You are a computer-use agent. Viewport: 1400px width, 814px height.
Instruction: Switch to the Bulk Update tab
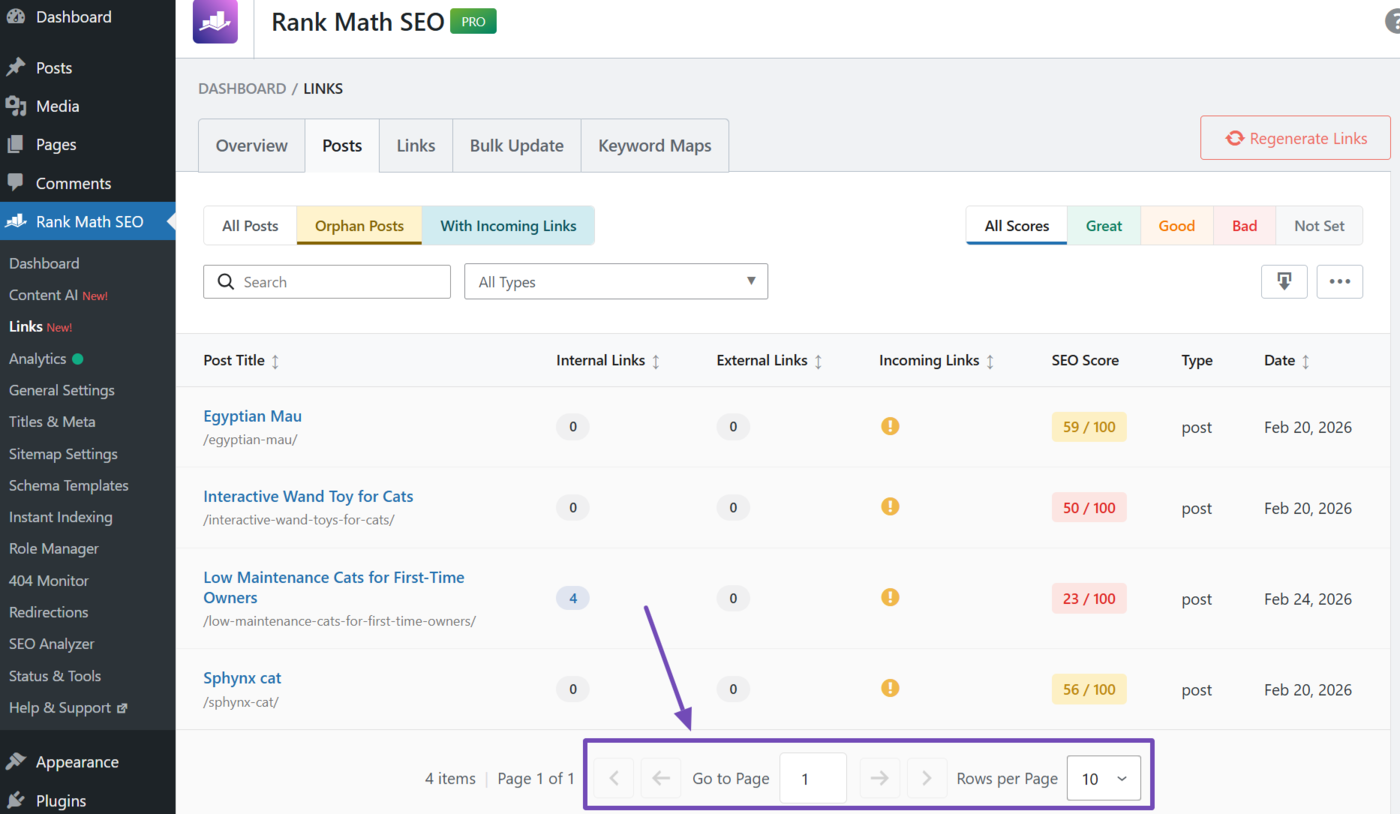[516, 146]
